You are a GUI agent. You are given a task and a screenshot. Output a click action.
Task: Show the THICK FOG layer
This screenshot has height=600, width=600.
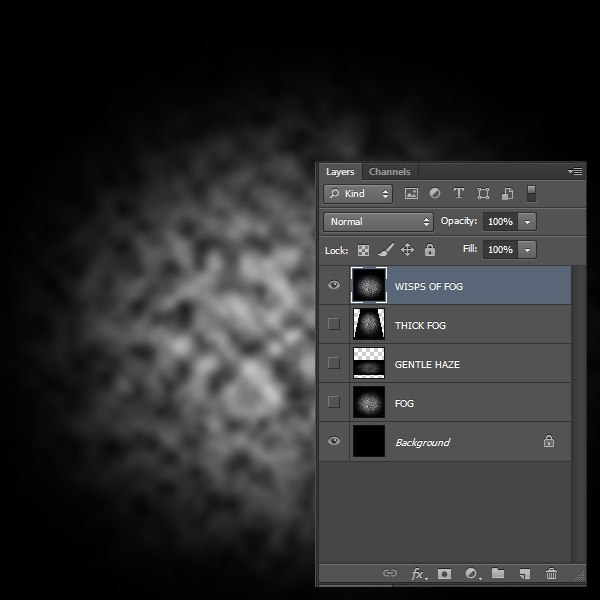(334, 324)
